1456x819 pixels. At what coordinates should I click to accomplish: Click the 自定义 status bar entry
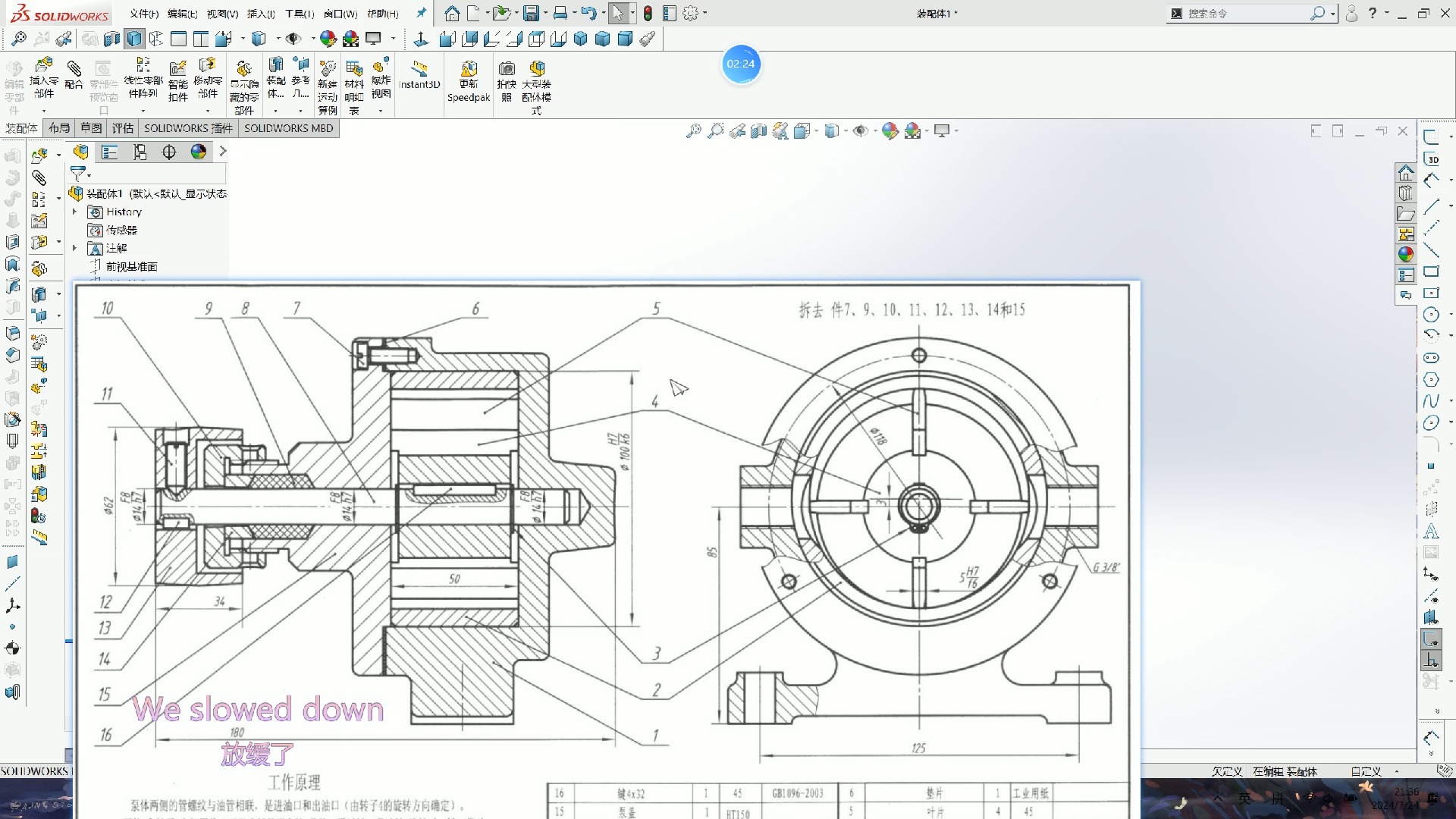click(1366, 771)
